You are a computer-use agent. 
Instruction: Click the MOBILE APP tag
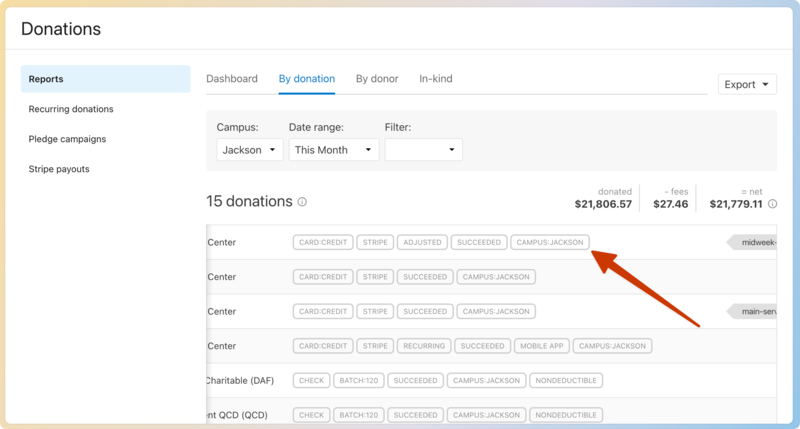click(x=540, y=346)
